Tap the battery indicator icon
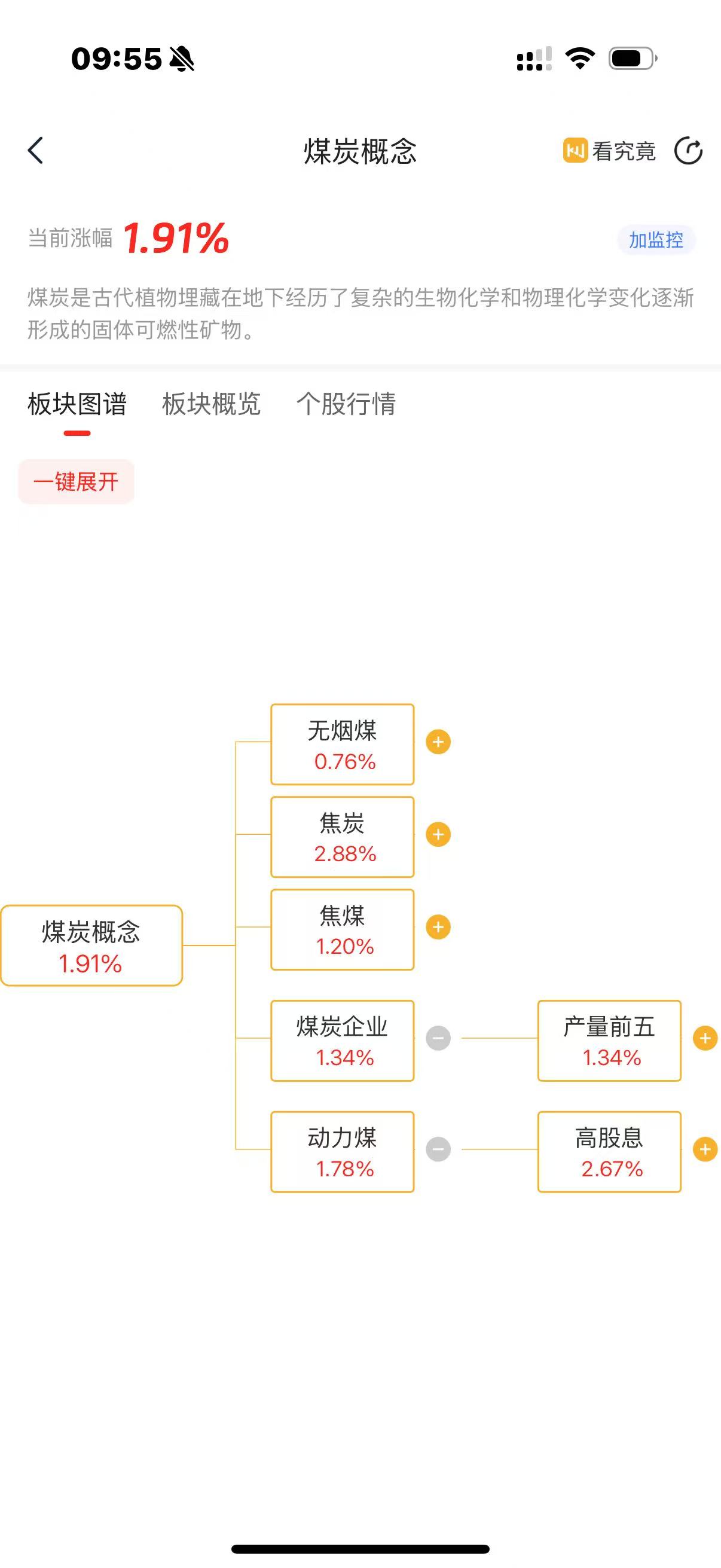The image size is (721, 1568). (633, 59)
